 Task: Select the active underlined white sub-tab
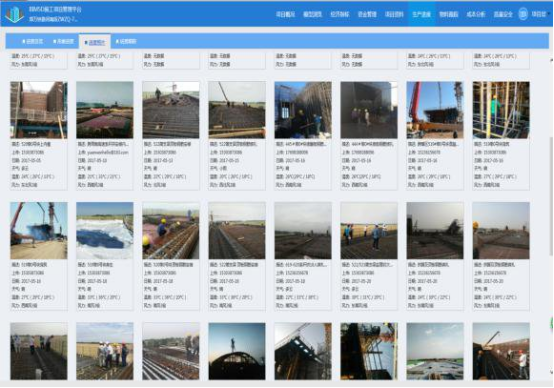[x=95, y=42]
